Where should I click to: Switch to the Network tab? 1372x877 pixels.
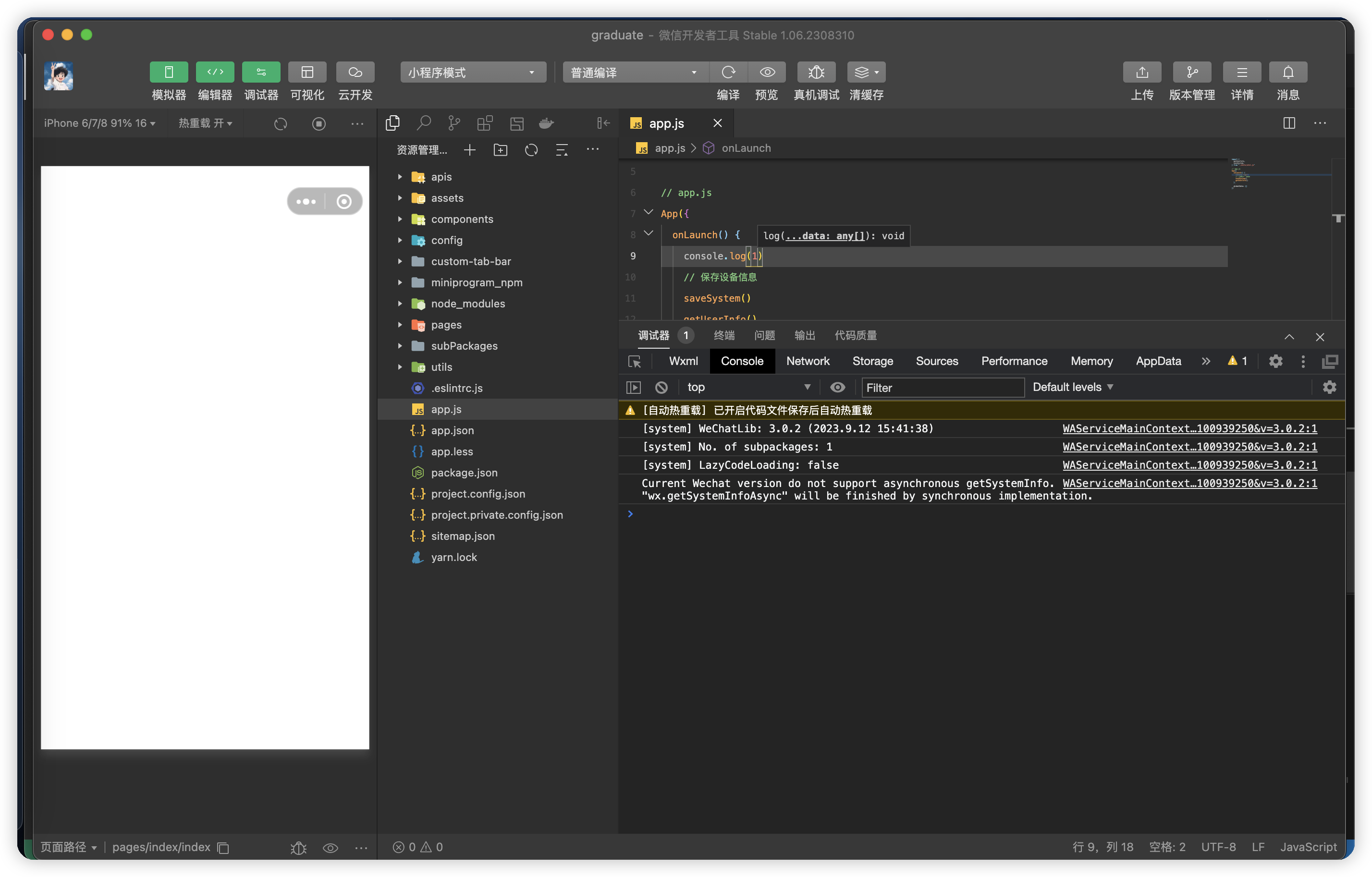[x=808, y=361]
